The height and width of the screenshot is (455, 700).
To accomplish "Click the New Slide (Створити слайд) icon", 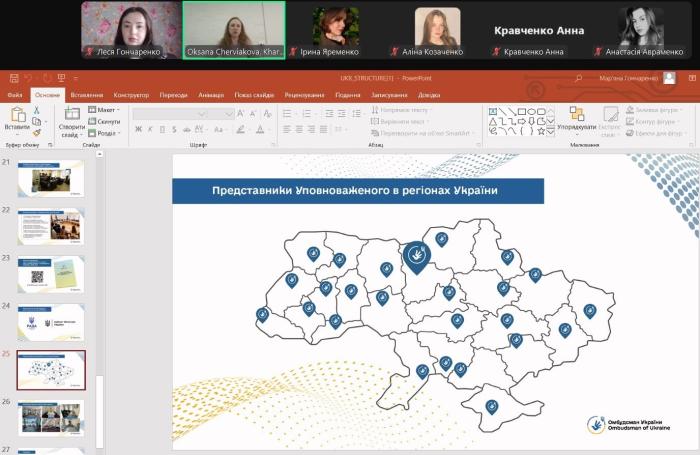I will 72,116.
